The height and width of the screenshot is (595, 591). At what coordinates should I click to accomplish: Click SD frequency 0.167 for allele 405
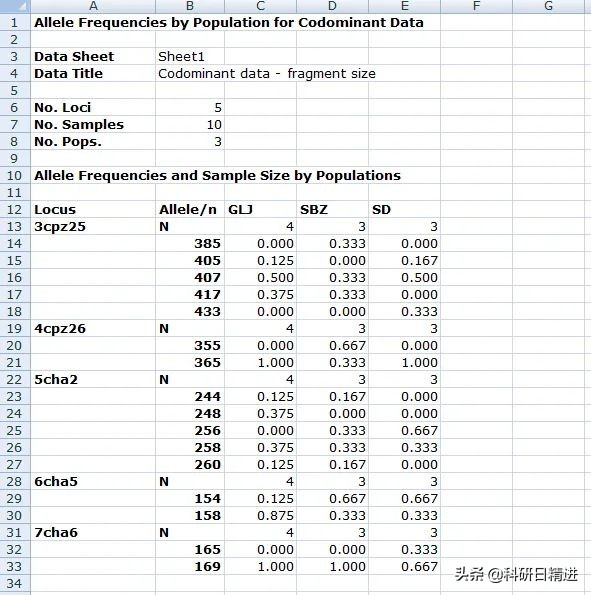click(405, 261)
